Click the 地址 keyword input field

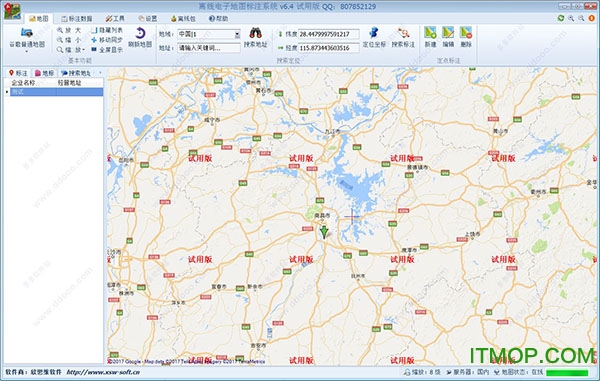209,48
